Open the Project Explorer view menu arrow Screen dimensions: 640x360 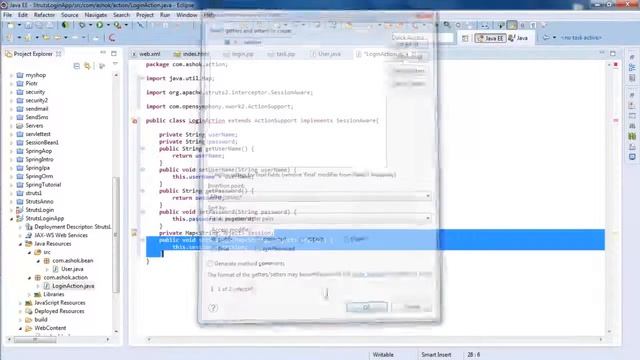click(115, 64)
